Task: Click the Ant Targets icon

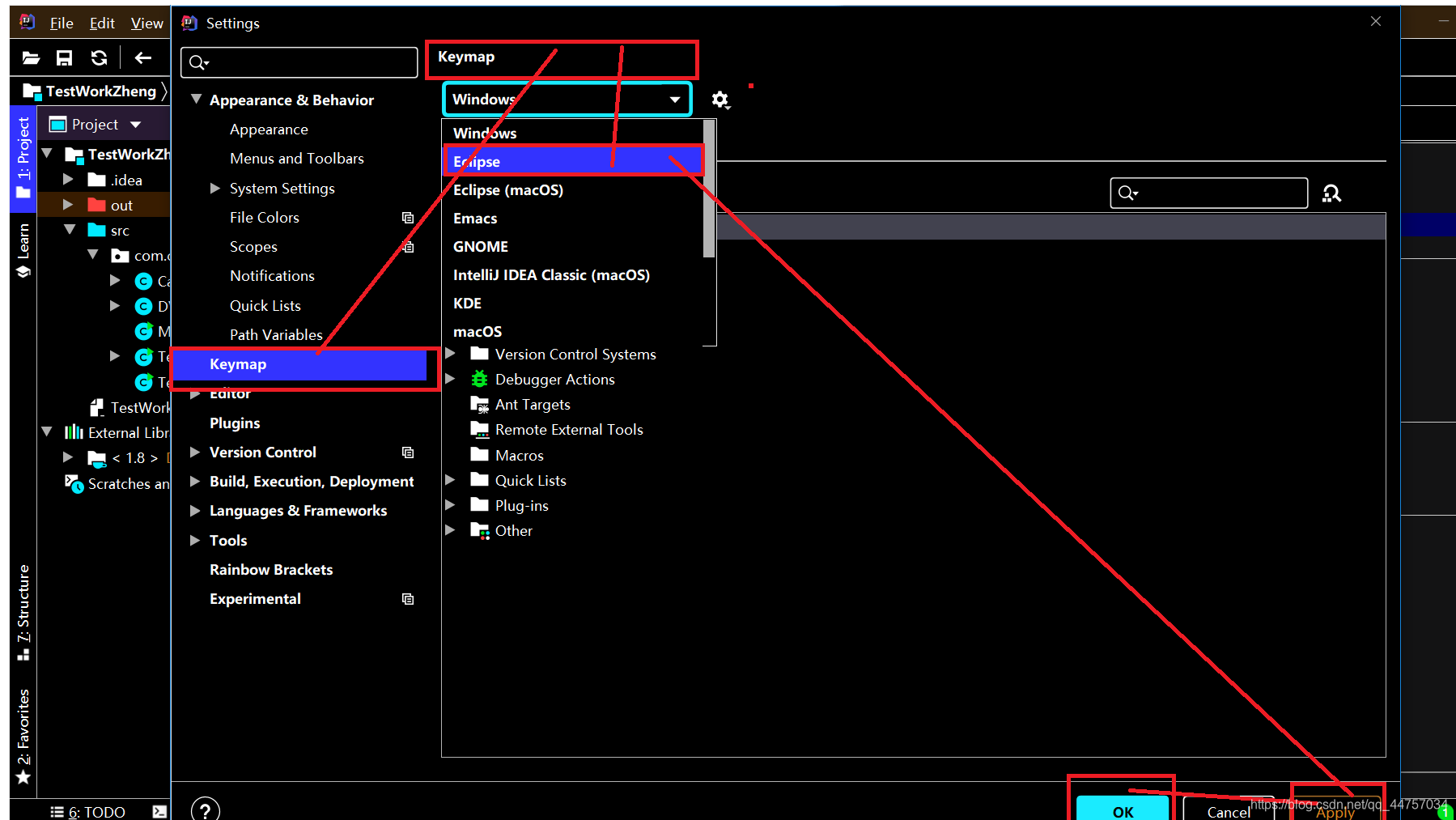Action: click(480, 405)
